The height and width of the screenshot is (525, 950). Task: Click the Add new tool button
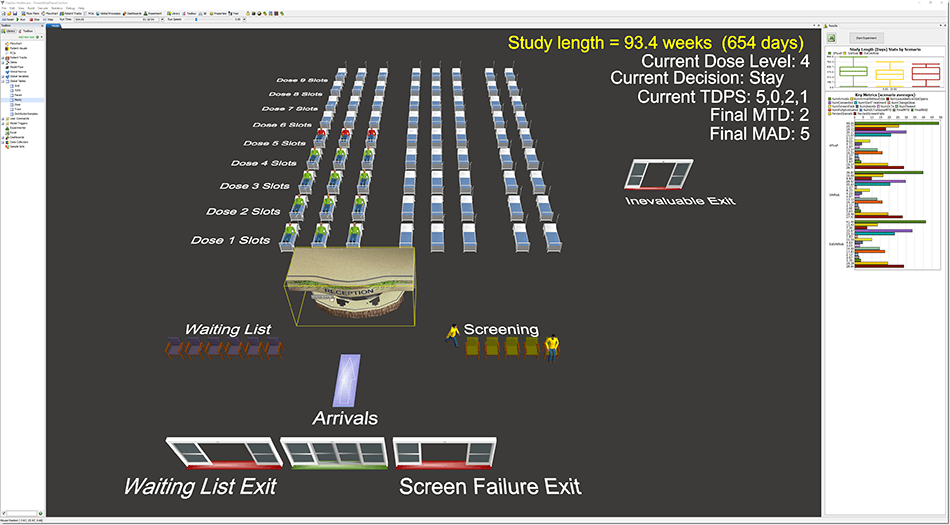27,37
